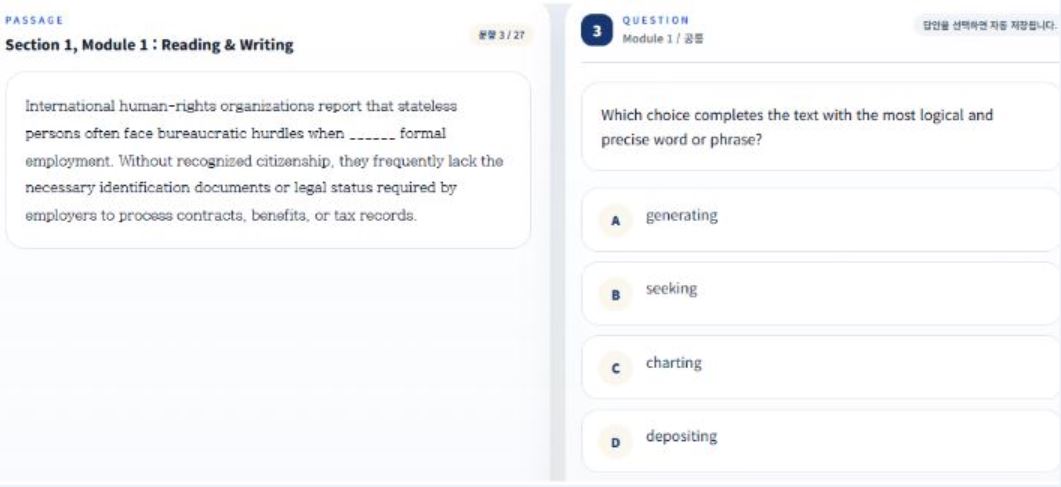Click the QUESTION label
Screen dimensions: 1061x487
click(x=655, y=19)
